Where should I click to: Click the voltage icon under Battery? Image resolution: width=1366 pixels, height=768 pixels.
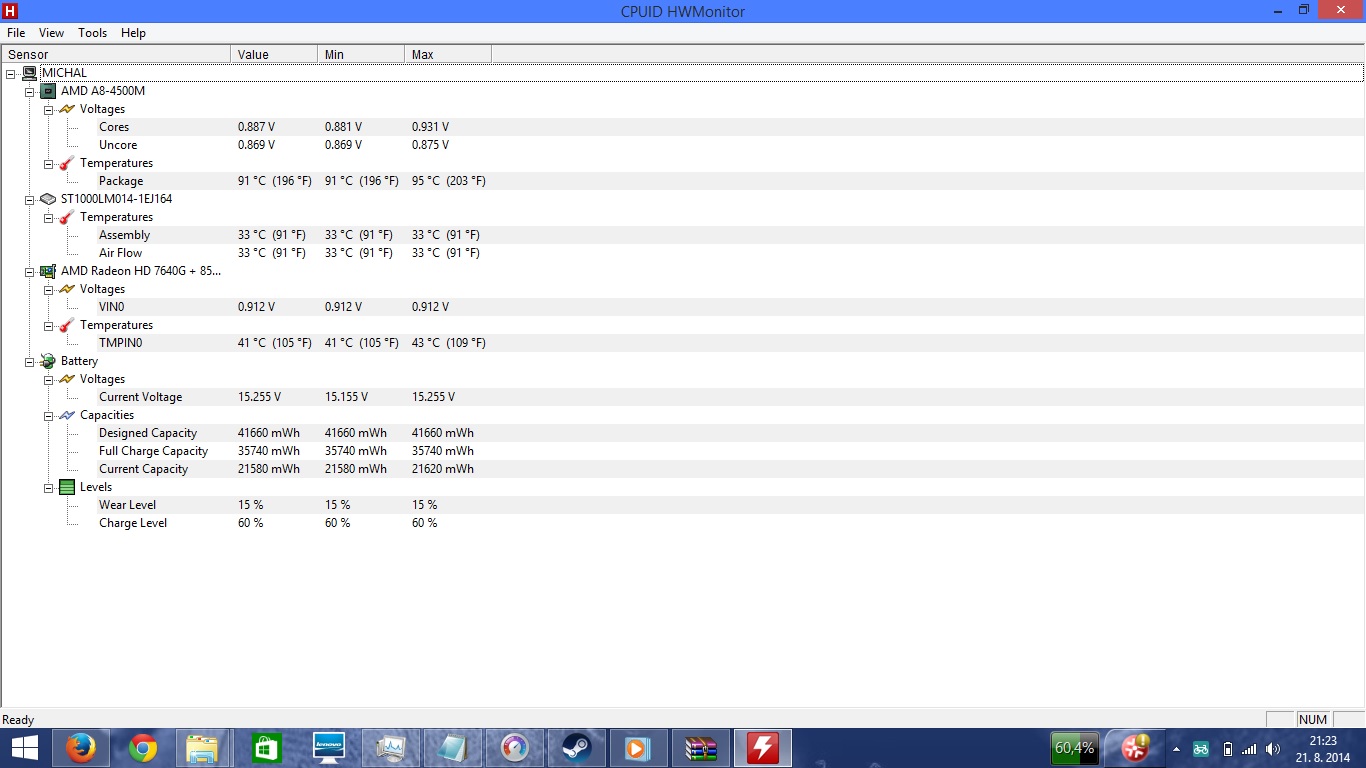67,379
